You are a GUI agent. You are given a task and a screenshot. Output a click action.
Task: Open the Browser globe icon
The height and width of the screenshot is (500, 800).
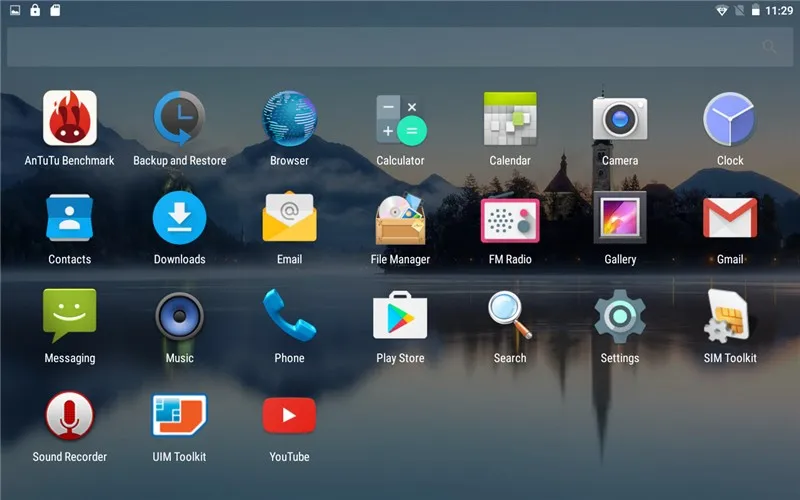click(x=289, y=118)
